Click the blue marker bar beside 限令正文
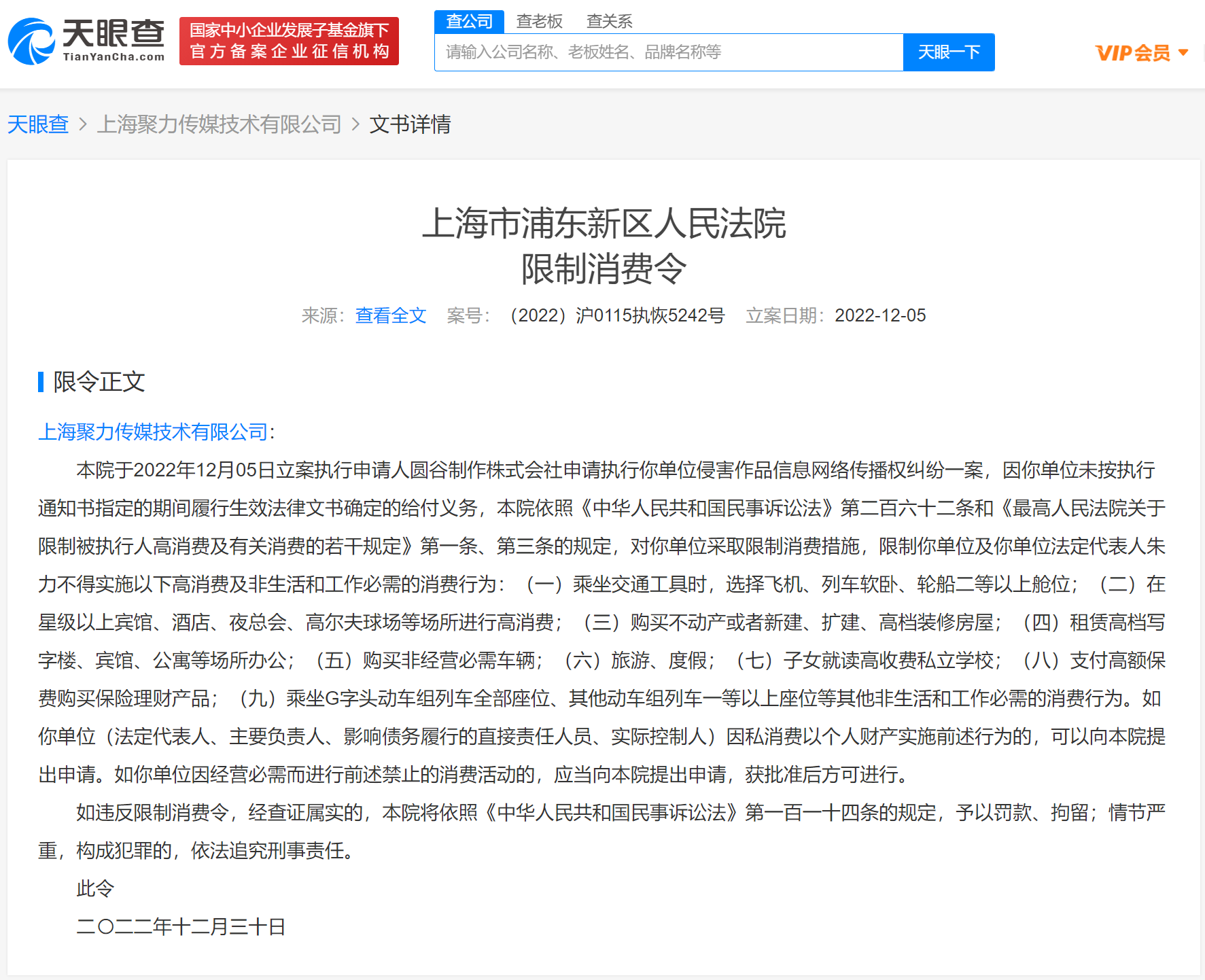Image resolution: width=1205 pixels, height=980 pixels. 41,383
